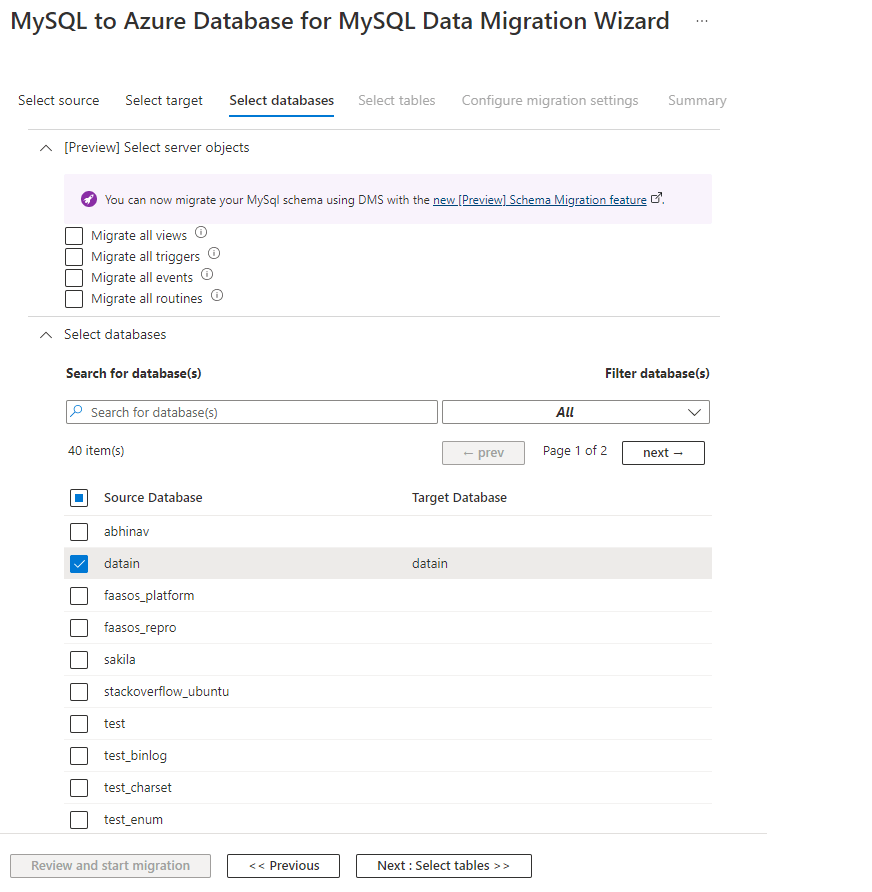The image size is (872, 892).
Task: Click the Next : Select tables button
Action: point(443,866)
